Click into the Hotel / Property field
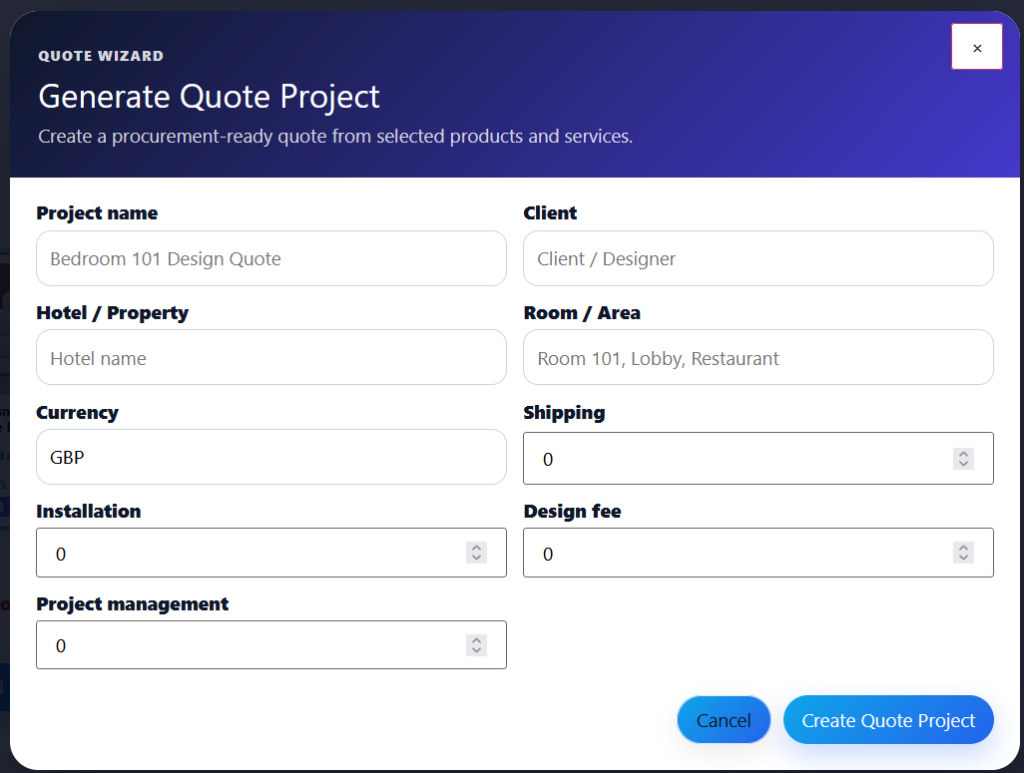The height and width of the screenshot is (773, 1024). 271,358
